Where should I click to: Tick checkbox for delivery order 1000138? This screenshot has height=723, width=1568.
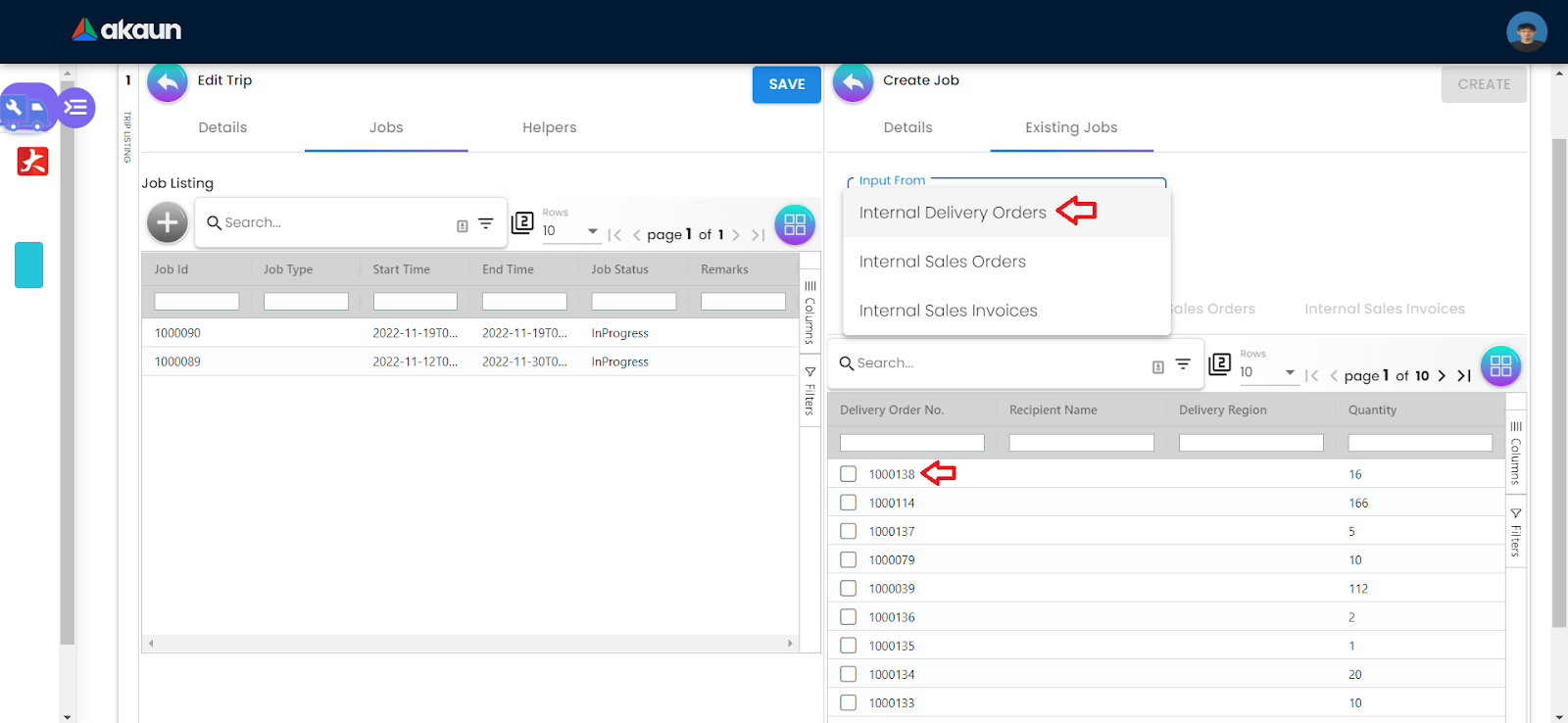(849, 474)
